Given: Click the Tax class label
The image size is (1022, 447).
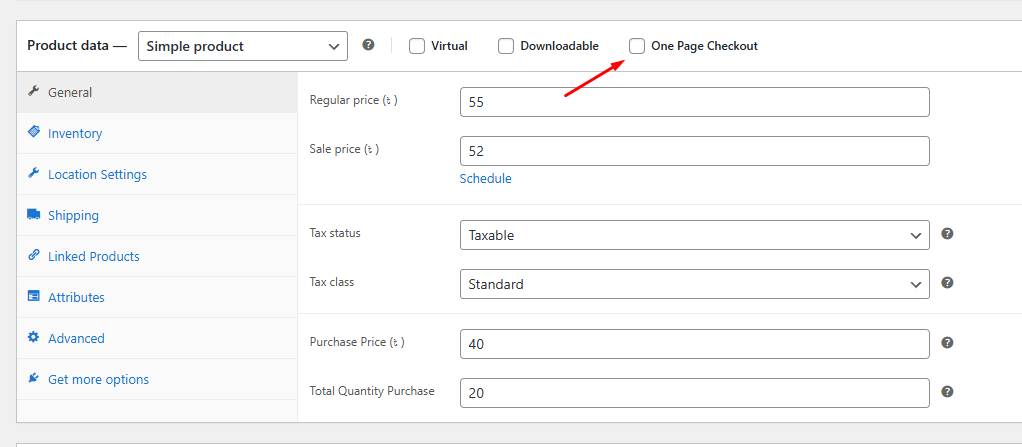Looking at the screenshot, I should pos(332,282).
